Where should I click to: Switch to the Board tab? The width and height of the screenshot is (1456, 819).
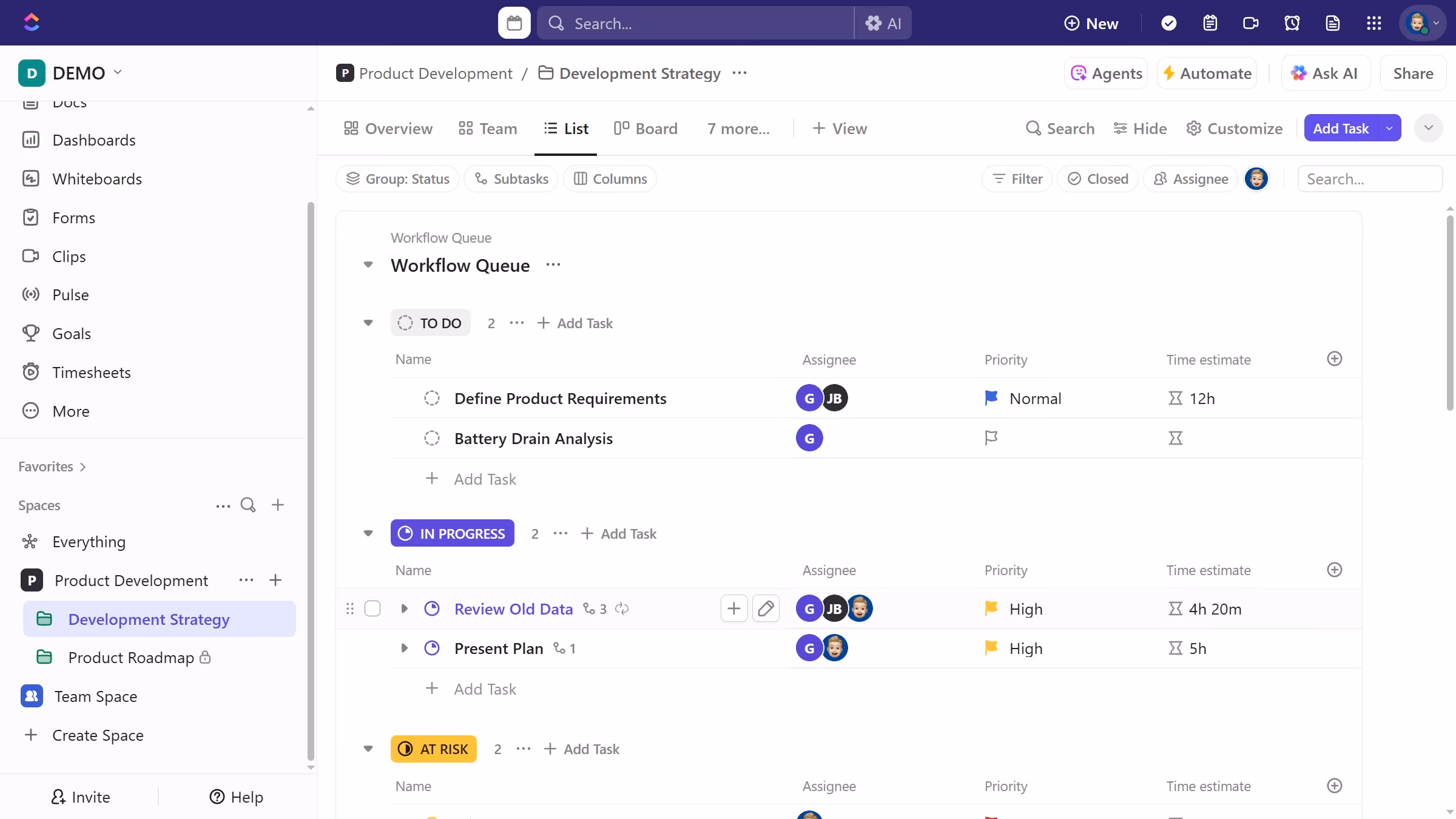[x=645, y=129]
